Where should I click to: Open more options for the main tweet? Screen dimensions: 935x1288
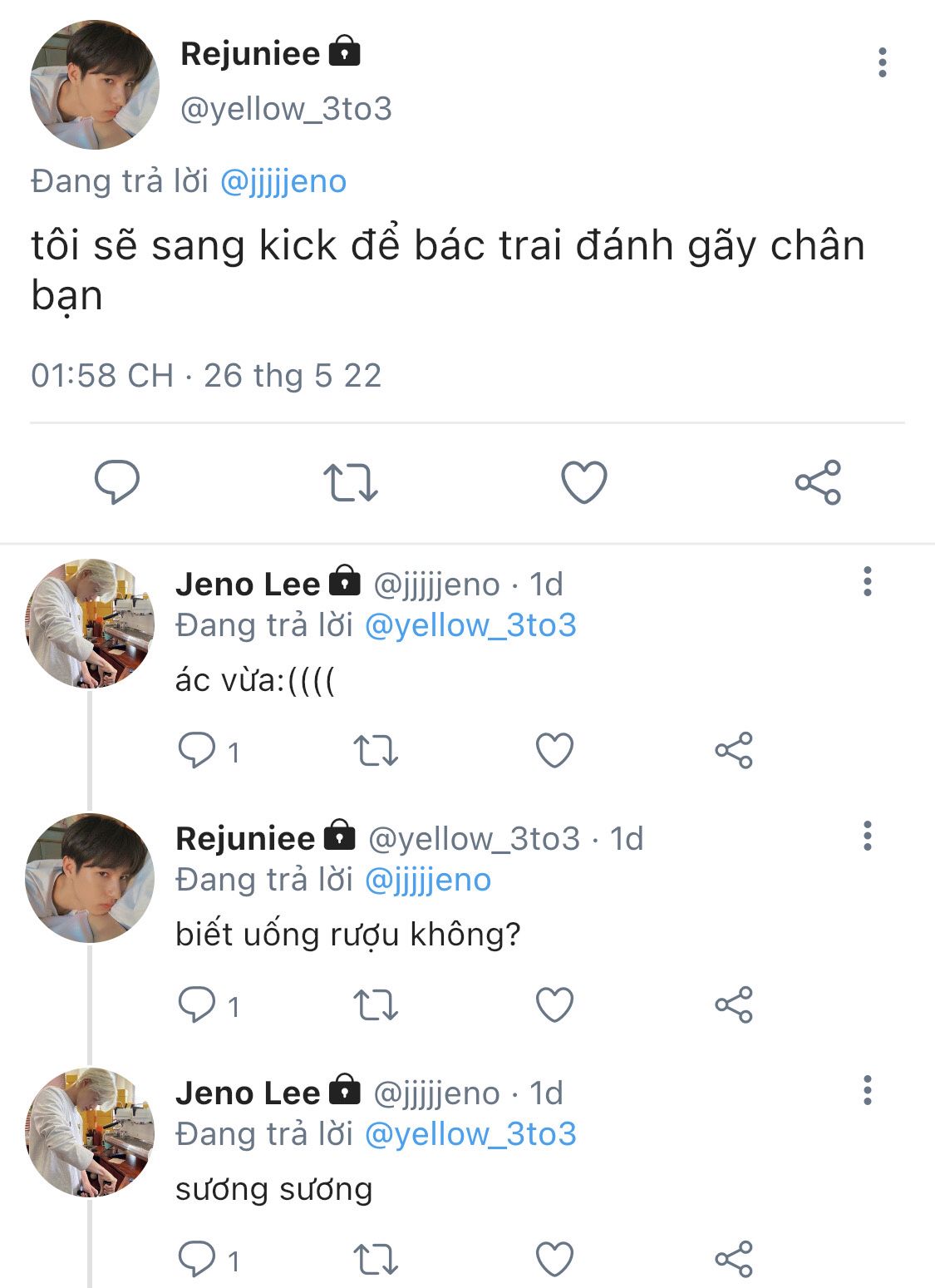click(882, 63)
